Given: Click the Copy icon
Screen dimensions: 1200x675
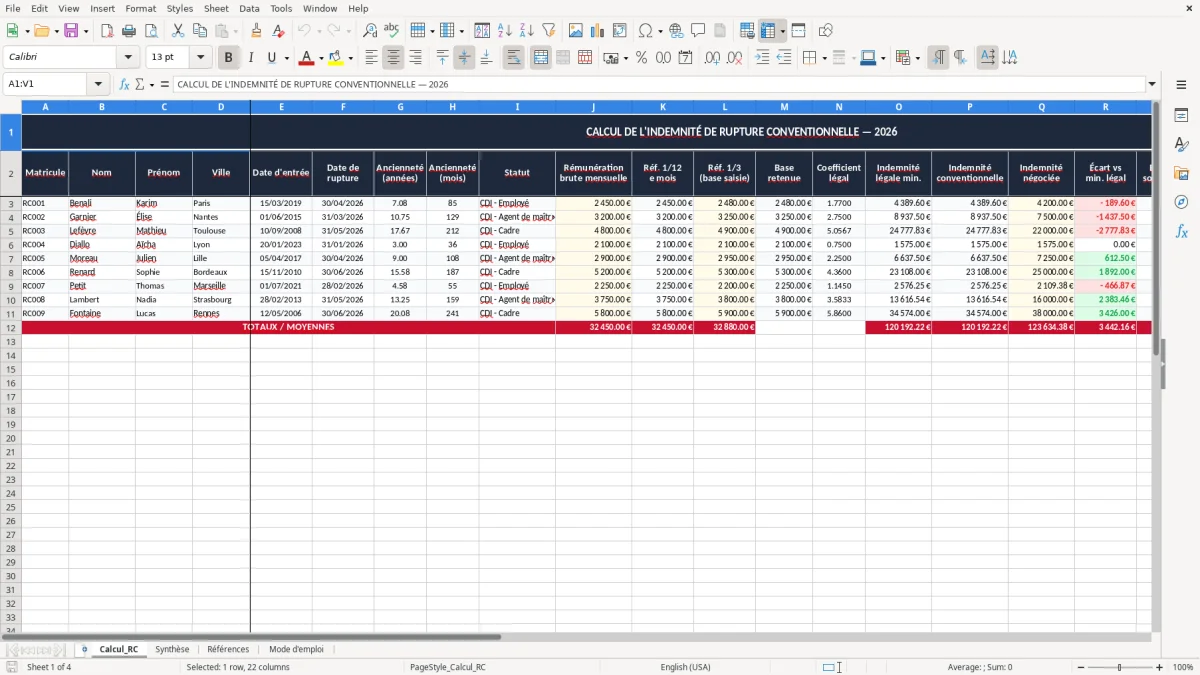Looking at the screenshot, I should [x=200, y=31].
